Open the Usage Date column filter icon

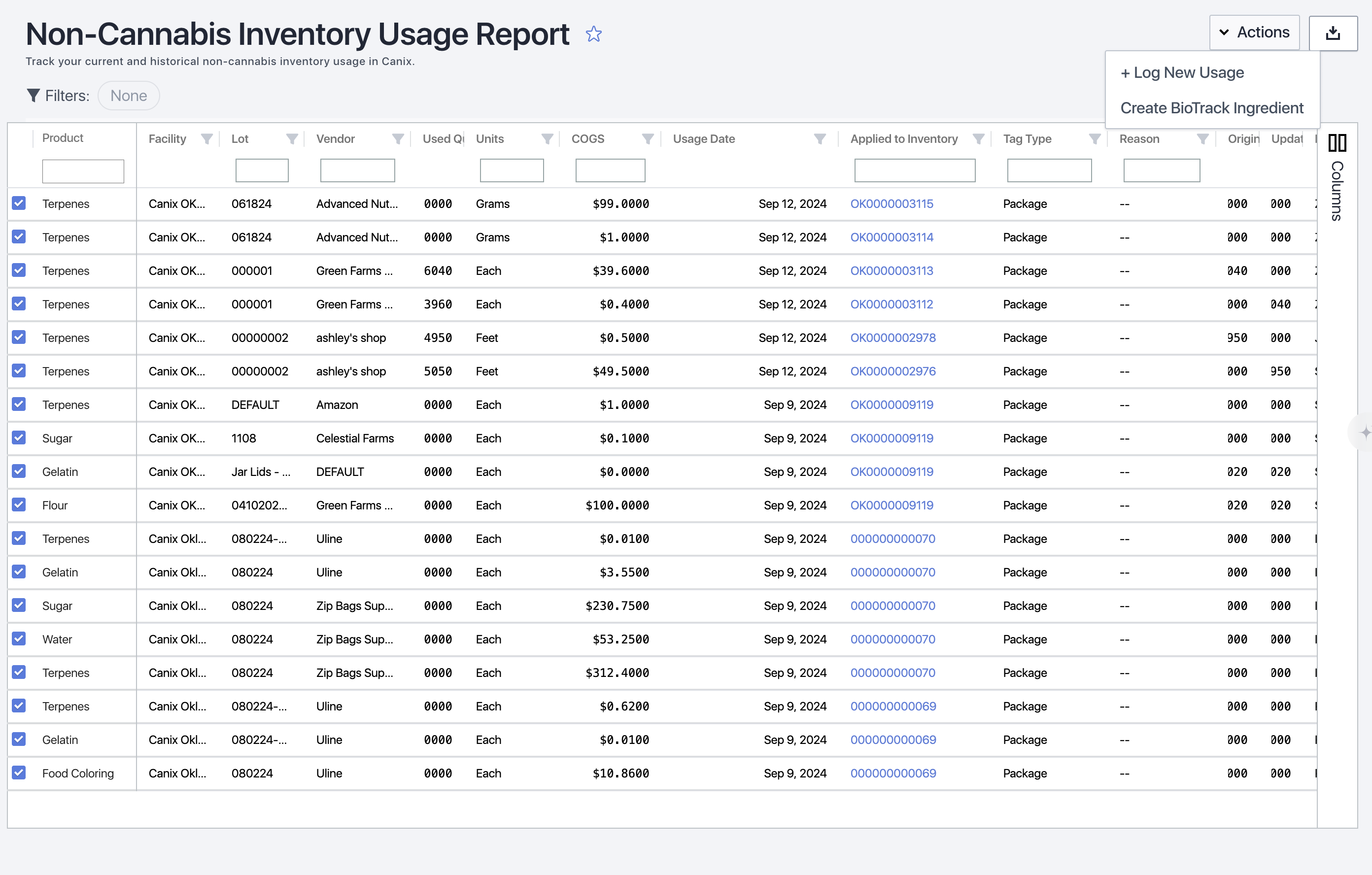click(820, 139)
